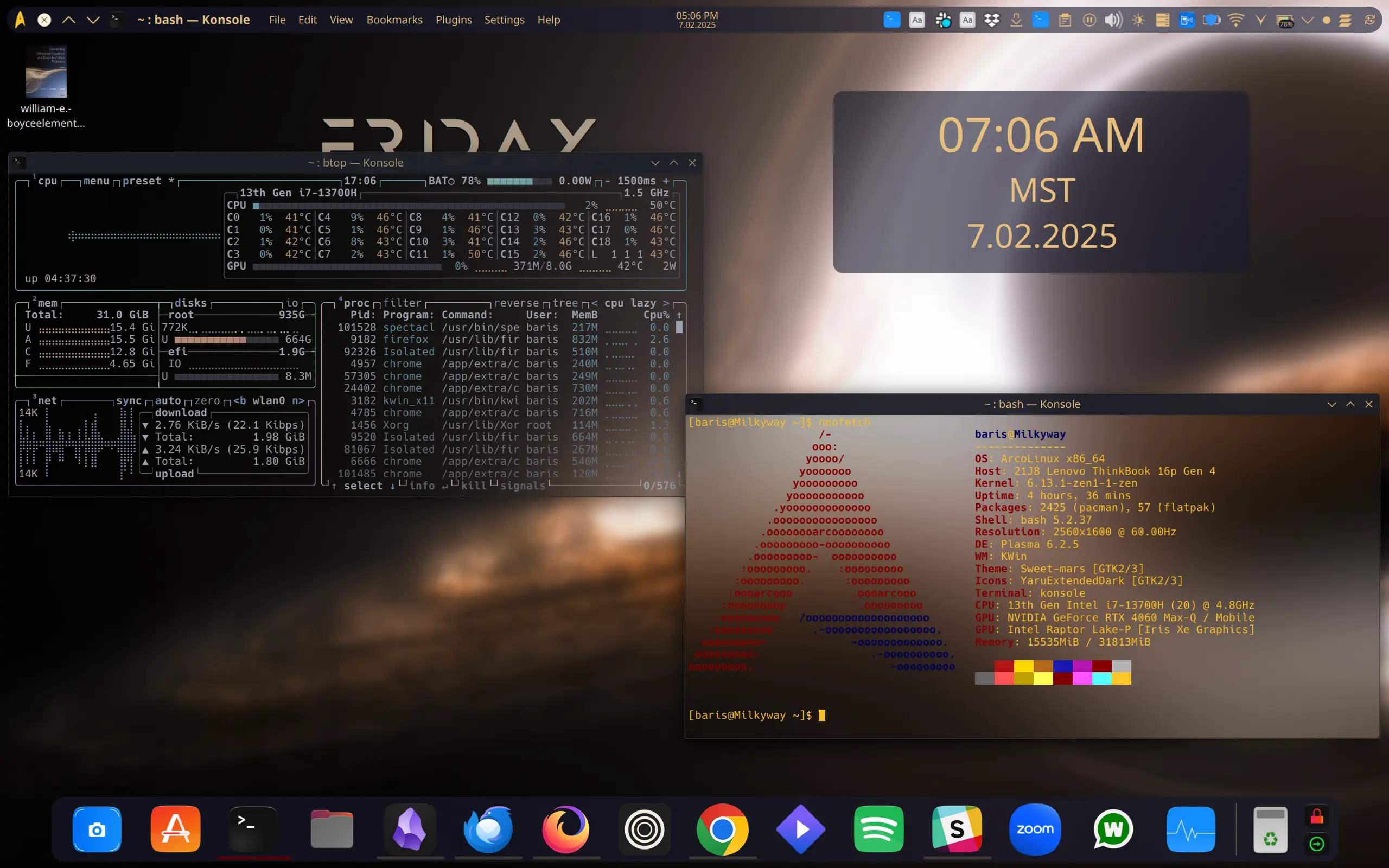Viewport: 1389px width, 868px height.
Task: Open the purple diamond play app in dock
Action: pos(801,829)
